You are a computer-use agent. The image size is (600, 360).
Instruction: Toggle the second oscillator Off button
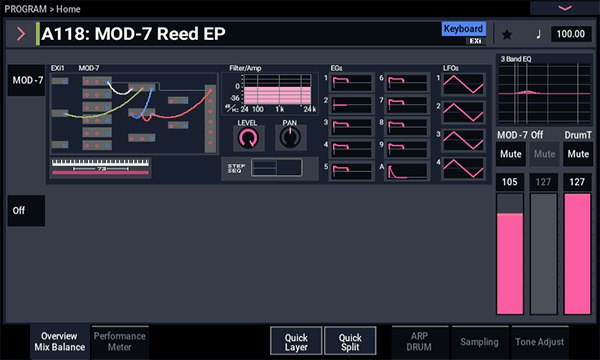(26, 211)
